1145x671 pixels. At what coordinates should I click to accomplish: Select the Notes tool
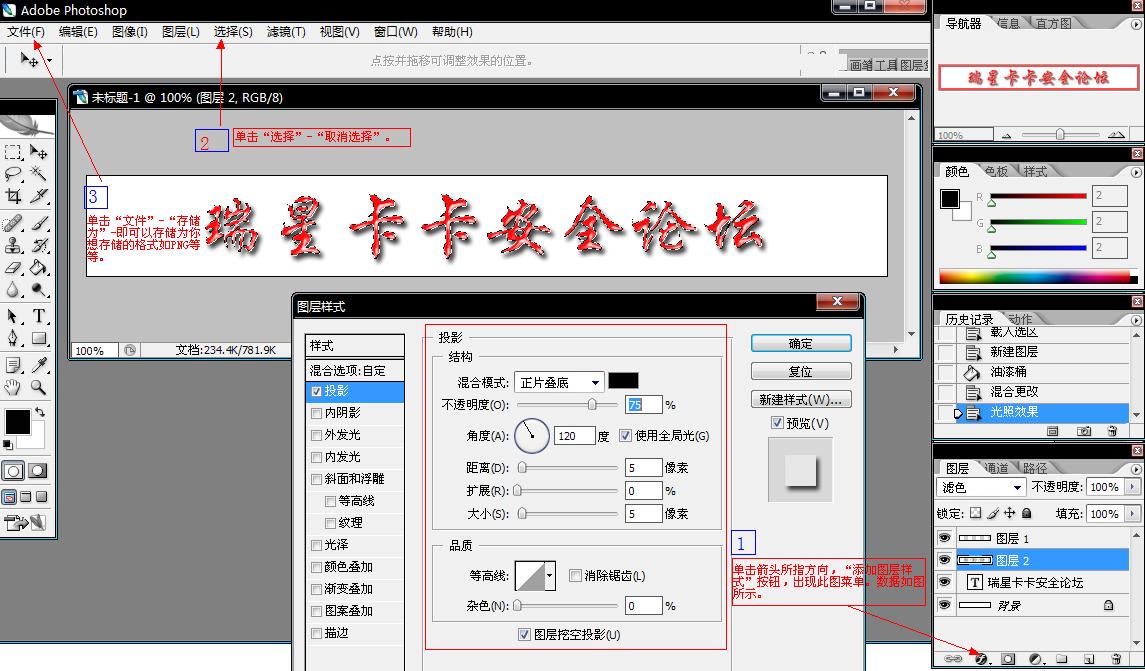click(x=12, y=364)
